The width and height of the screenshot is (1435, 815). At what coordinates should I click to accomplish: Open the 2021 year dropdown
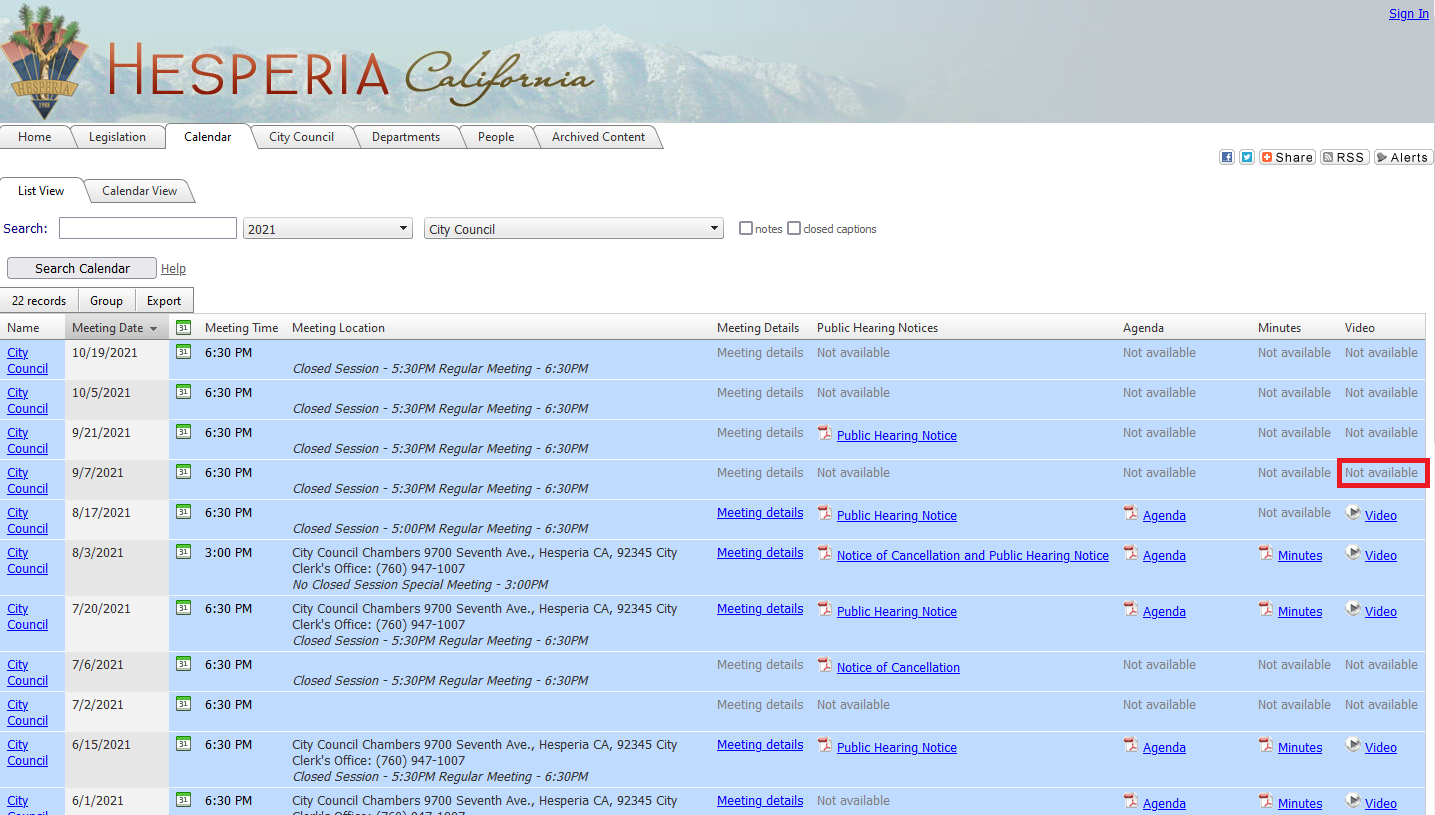tap(328, 229)
